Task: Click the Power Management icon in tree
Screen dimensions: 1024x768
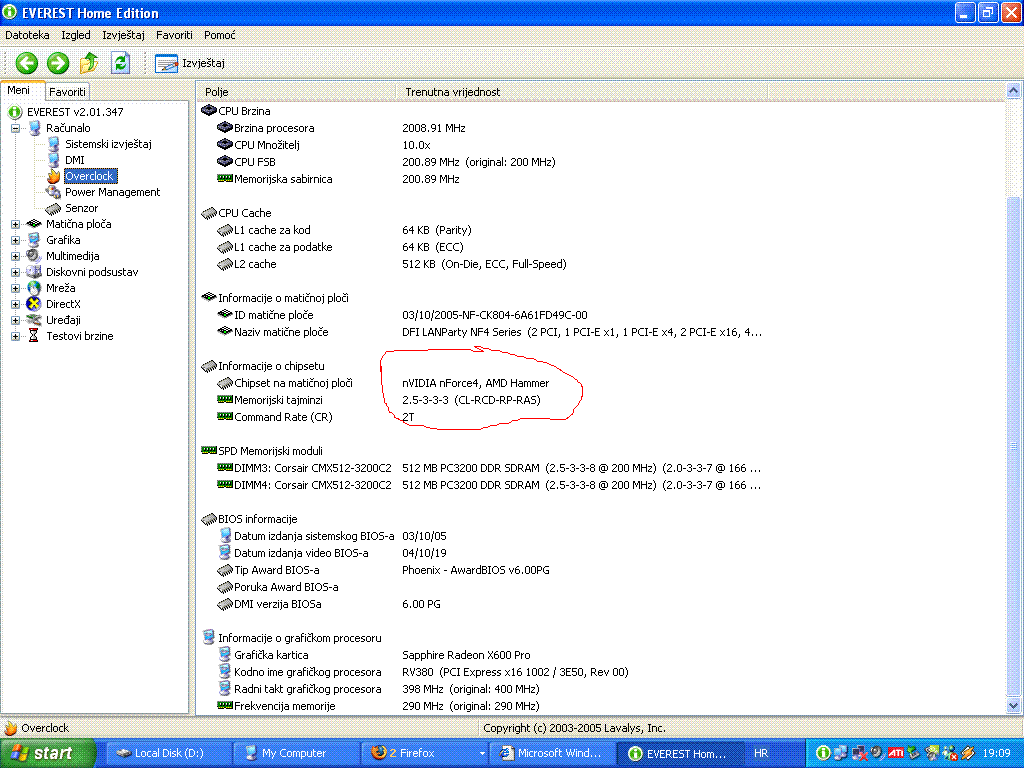Action: tap(54, 192)
